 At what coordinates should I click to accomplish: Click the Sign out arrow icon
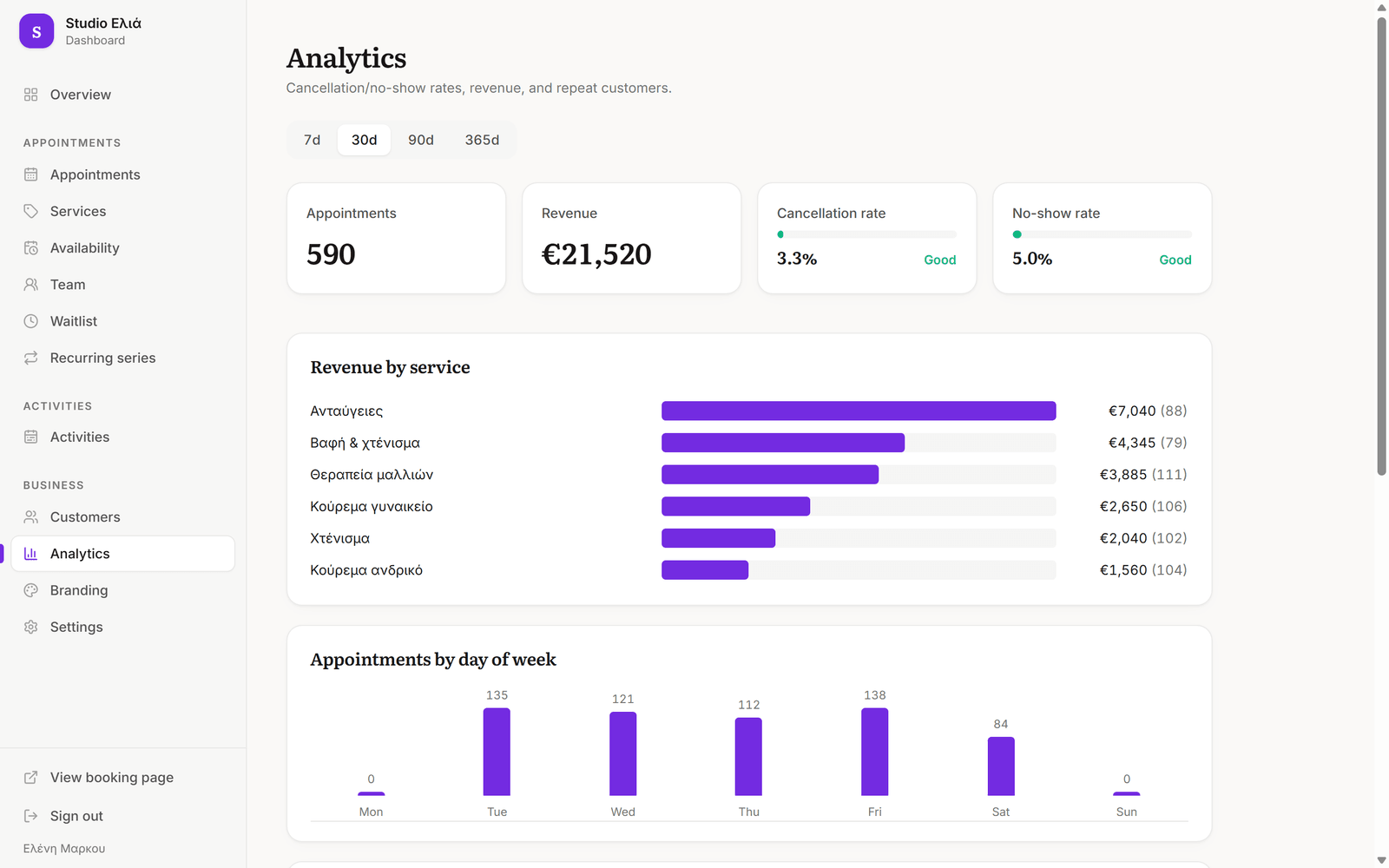31,816
